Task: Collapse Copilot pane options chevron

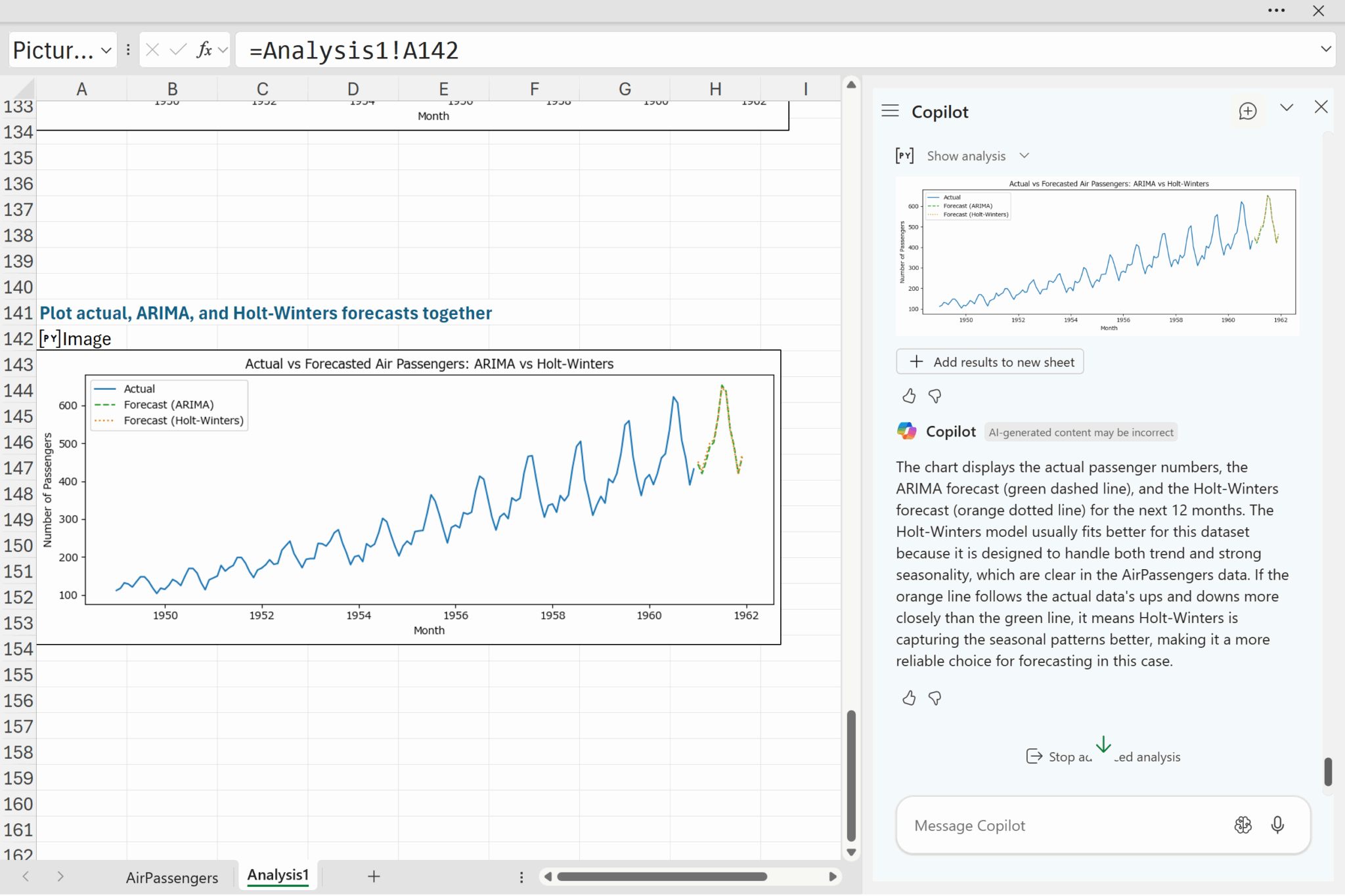Action: click(1287, 108)
